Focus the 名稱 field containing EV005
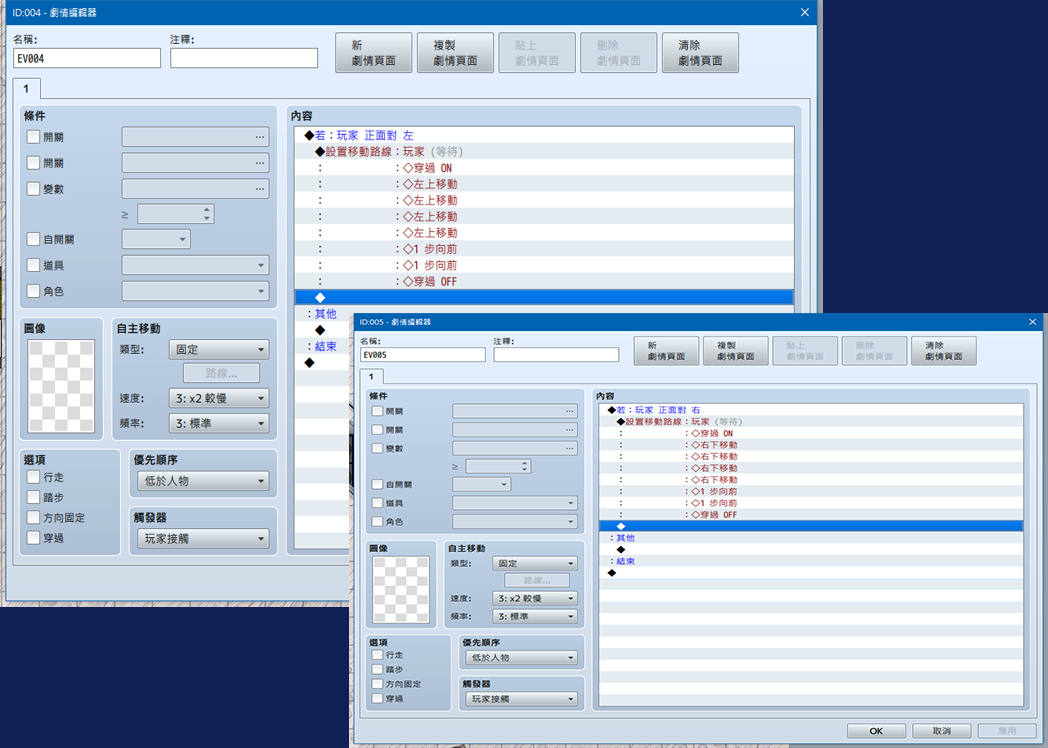This screenshot has height=748, width=1048. 422,355
